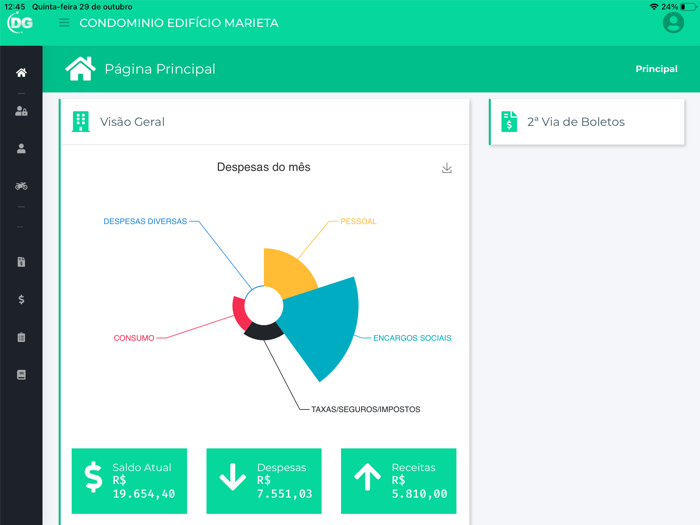Screen dimensions: 700x525
Task: Select the Saldo Atual tile
Action: pyautogui.click(x=129, y=481)
